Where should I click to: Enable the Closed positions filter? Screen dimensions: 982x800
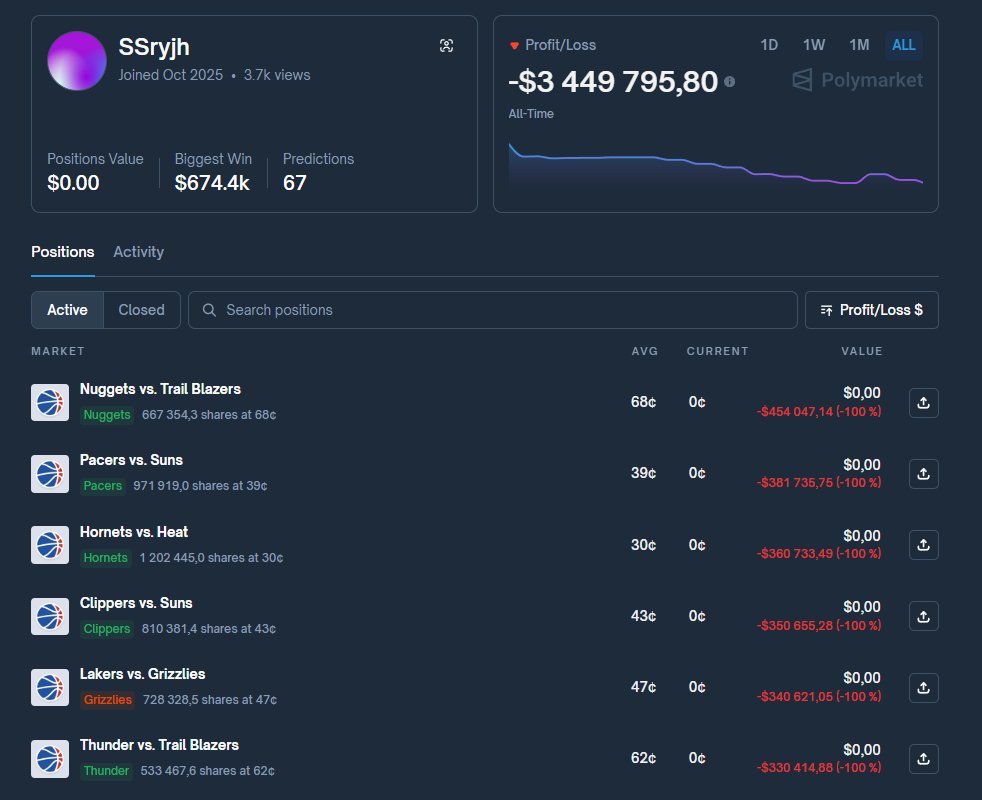[x=141, y=310]
